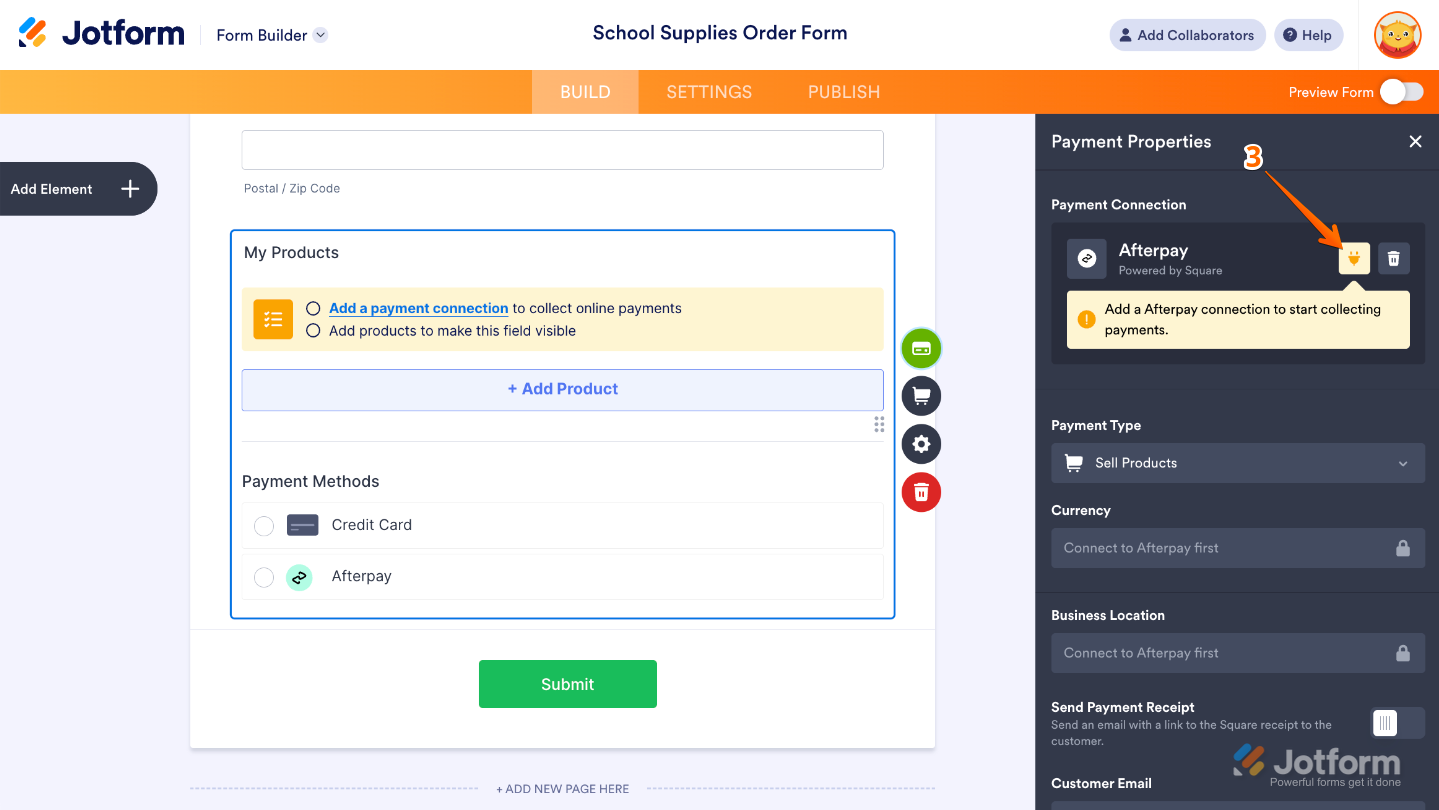Screen dimensions: 1439x810
Task: Connect Afterpay using the plug icon
Action: coord(1353,258)
